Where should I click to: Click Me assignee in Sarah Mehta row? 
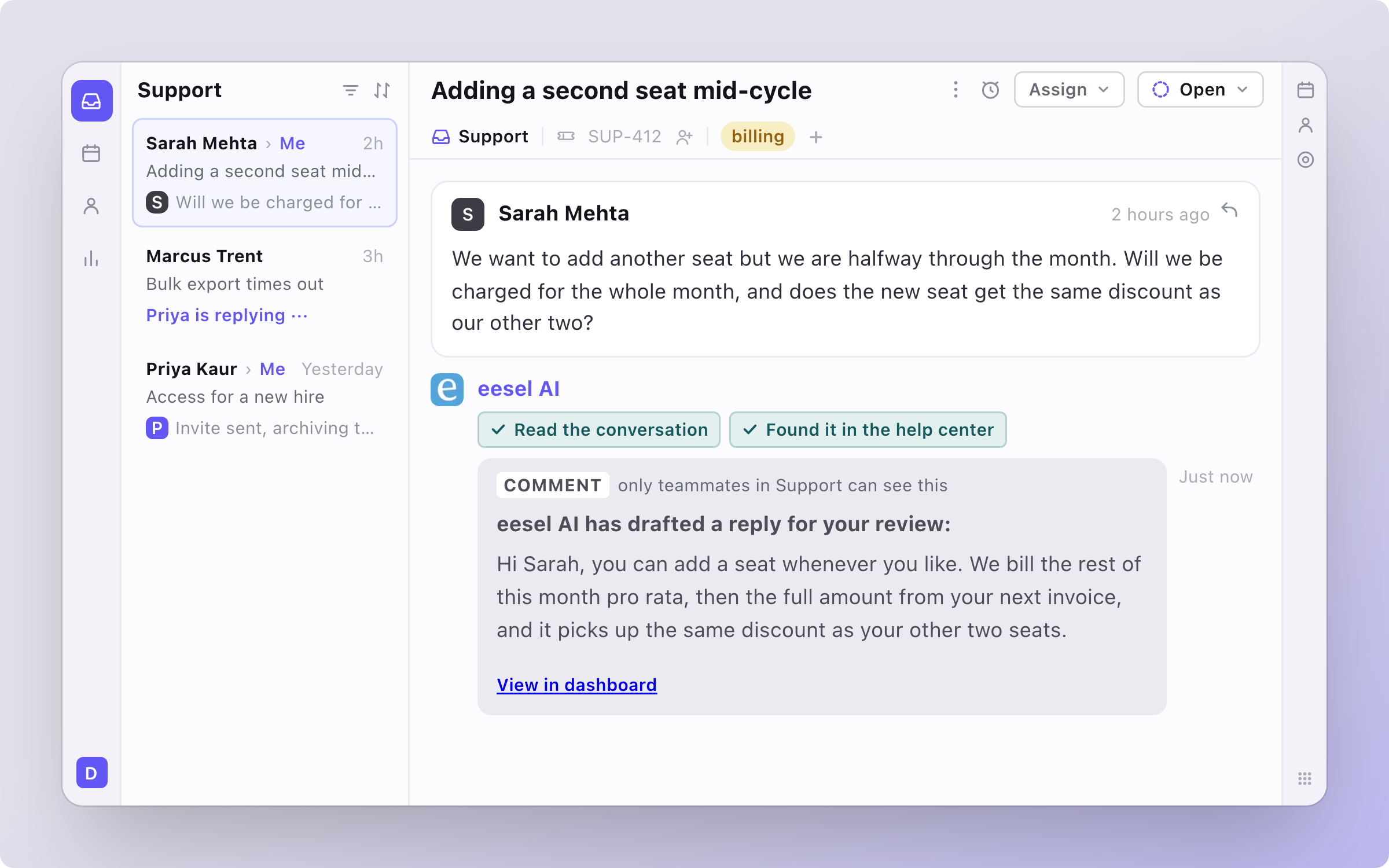pos(292,144)
